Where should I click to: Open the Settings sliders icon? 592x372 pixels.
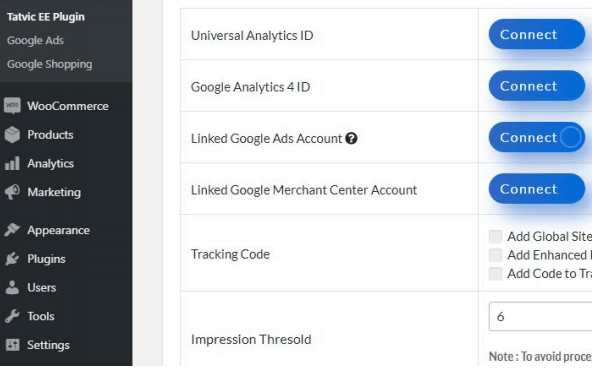coord(12,344)
